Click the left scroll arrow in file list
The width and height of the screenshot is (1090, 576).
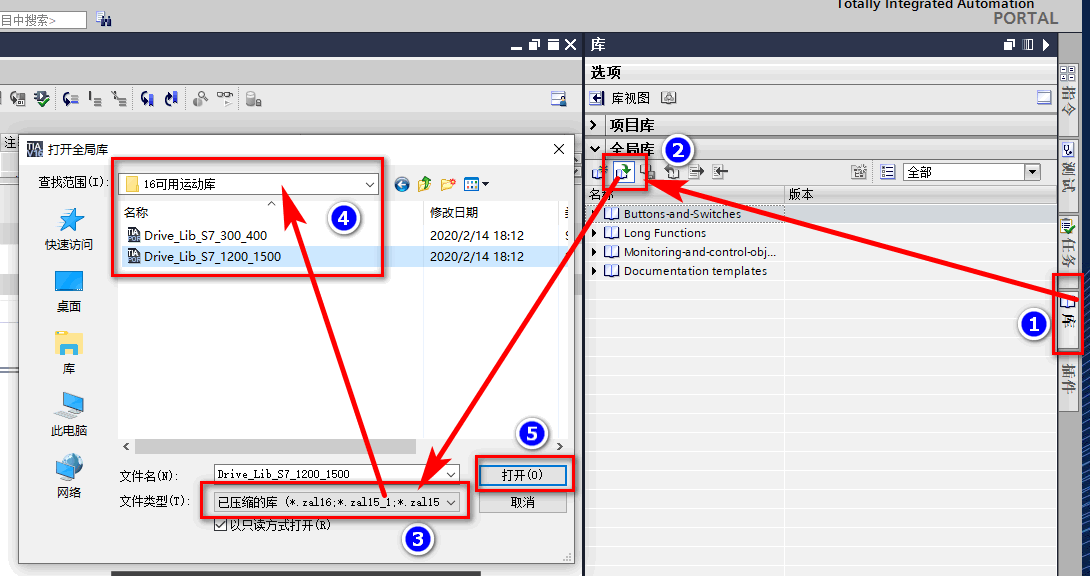pos(126,446)
